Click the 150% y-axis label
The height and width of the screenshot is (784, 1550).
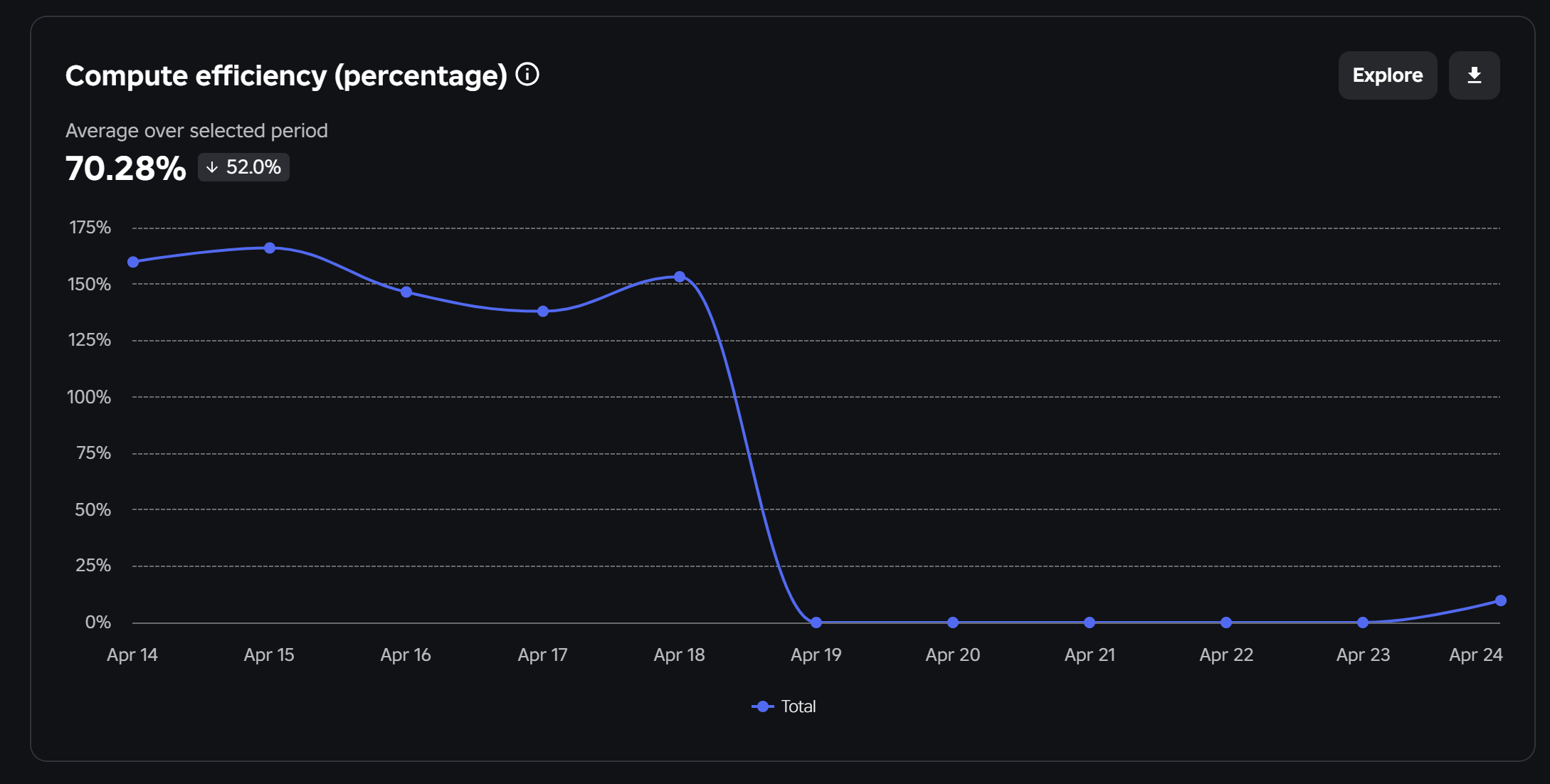pos(89,285)
